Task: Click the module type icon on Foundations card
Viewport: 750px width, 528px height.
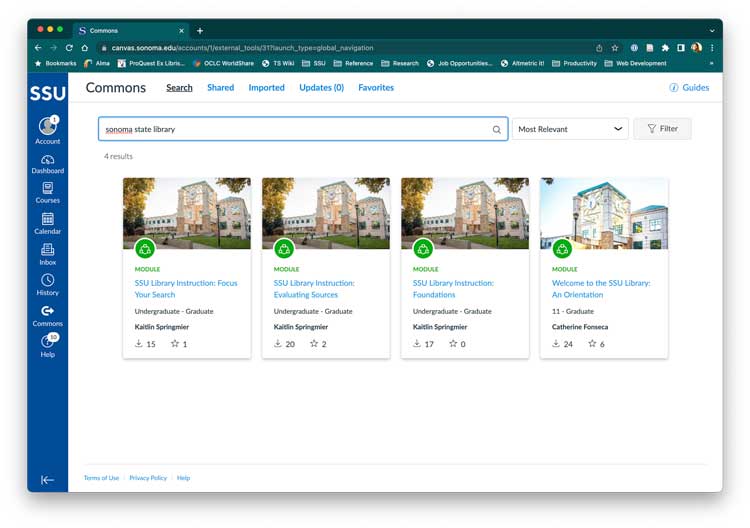Action: pos(423,249)
